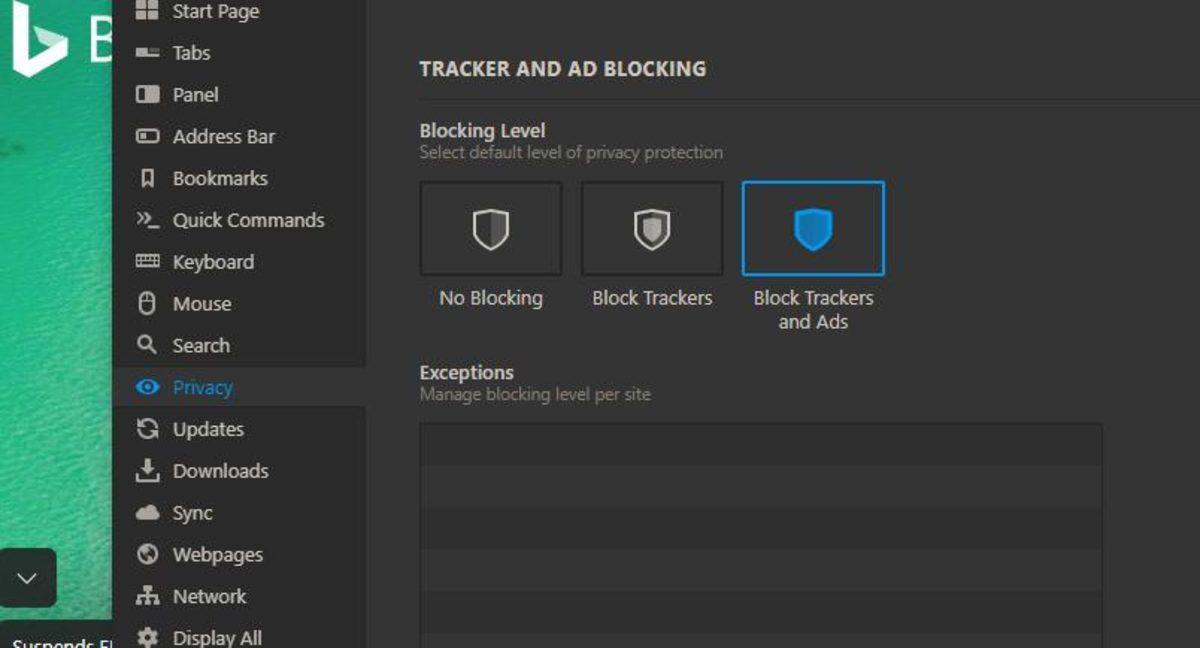Click the Quick Commands prompt icon
The width and height of the screenshot is (1200, 648).
(x=148, y=220)
